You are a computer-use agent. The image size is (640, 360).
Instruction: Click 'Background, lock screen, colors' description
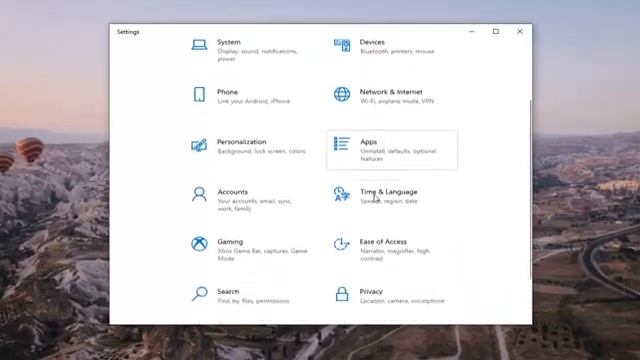click(x=262, y=151)
